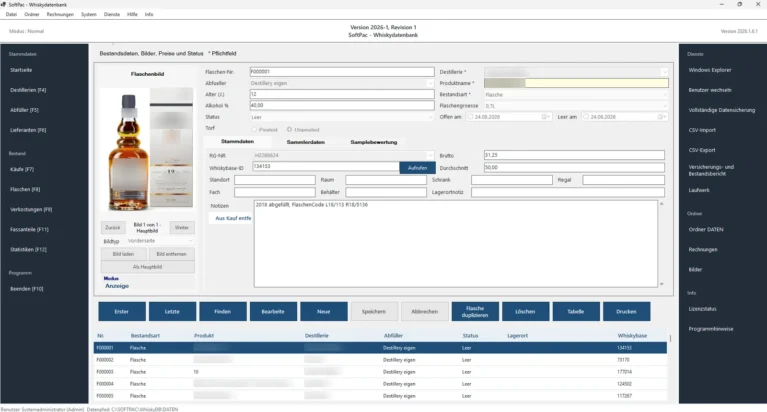Screen dimensions: 767x412
Task: Open Flaschen [F8] in sidebar
Action: click(x=25, y=189)
